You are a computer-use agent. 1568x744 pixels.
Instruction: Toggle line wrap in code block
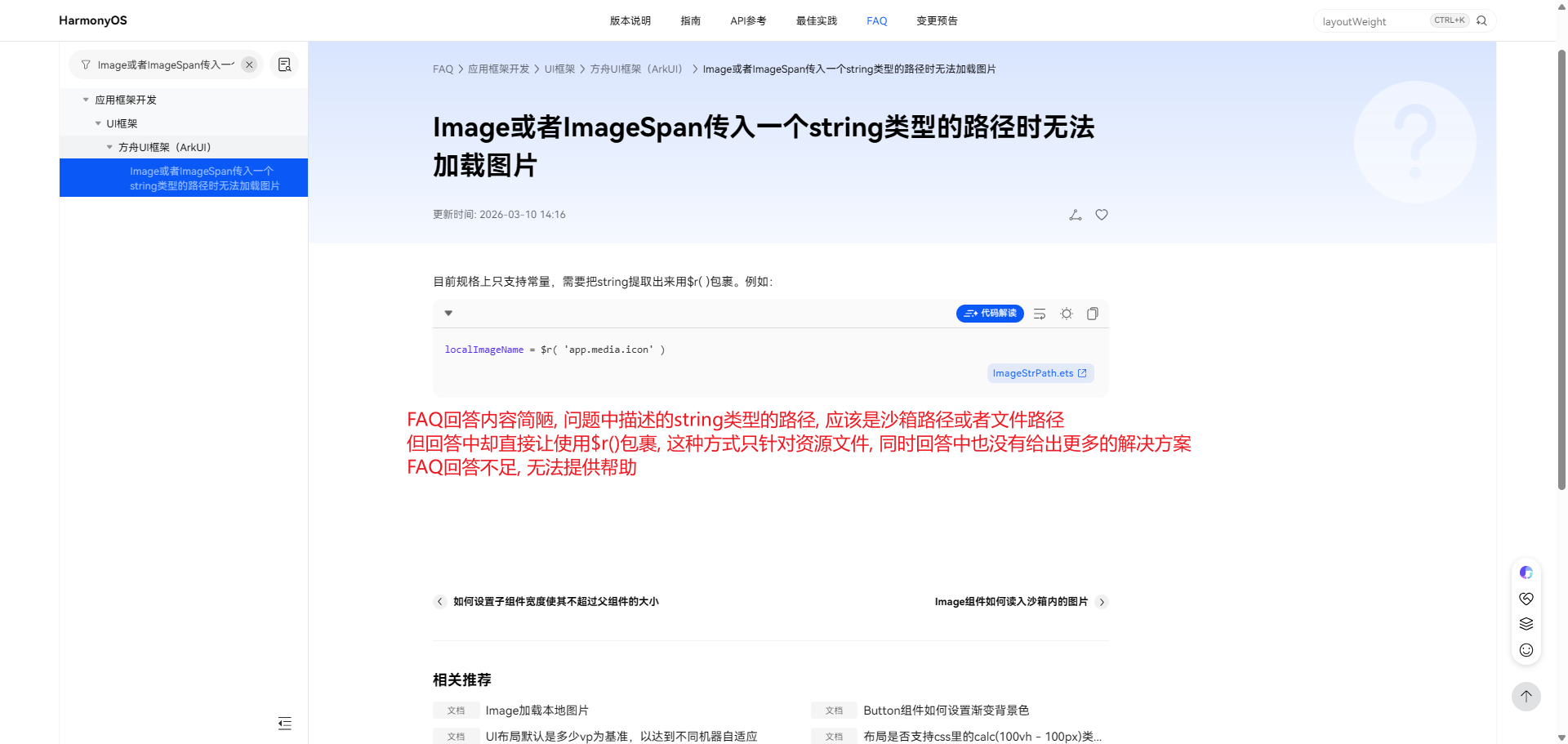[1040, 314]
